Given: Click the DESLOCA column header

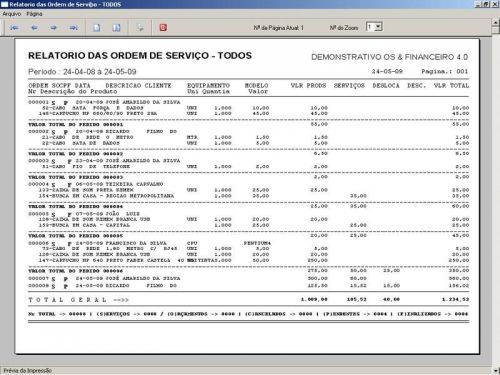Looking at the screenshot, I should [x=386, y=86].
